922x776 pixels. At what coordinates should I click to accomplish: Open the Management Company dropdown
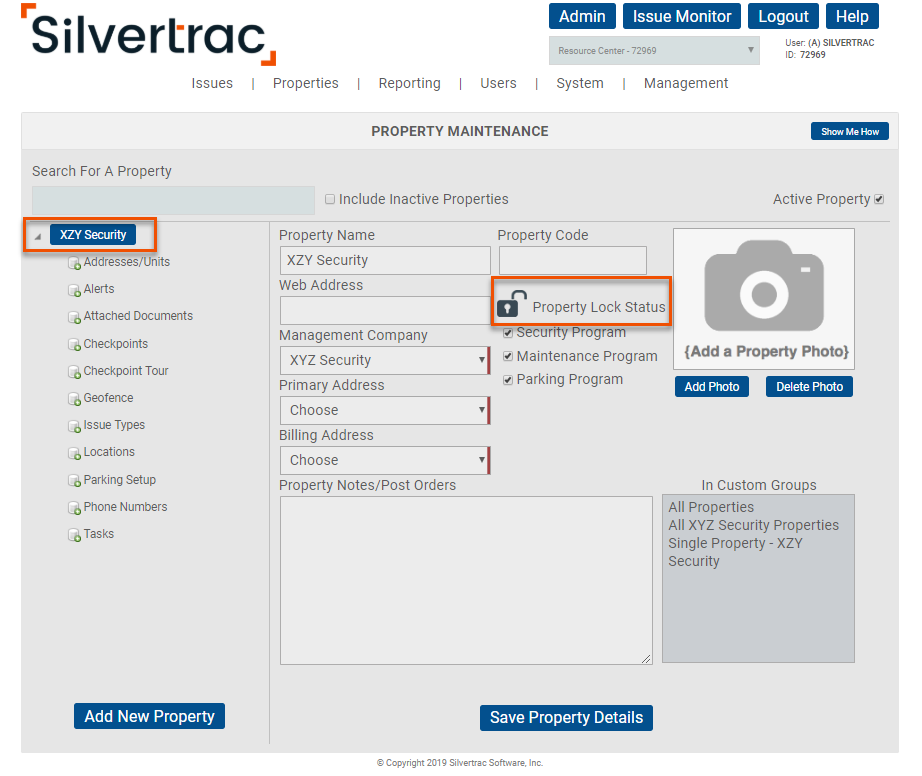click(385, 360)
